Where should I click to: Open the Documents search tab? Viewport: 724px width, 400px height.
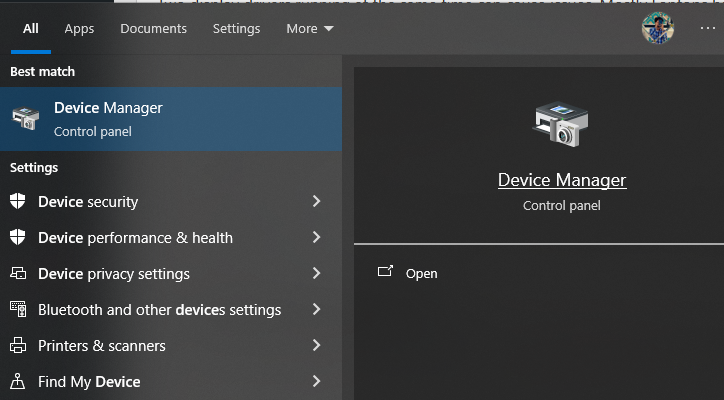[x=153, y=29]
